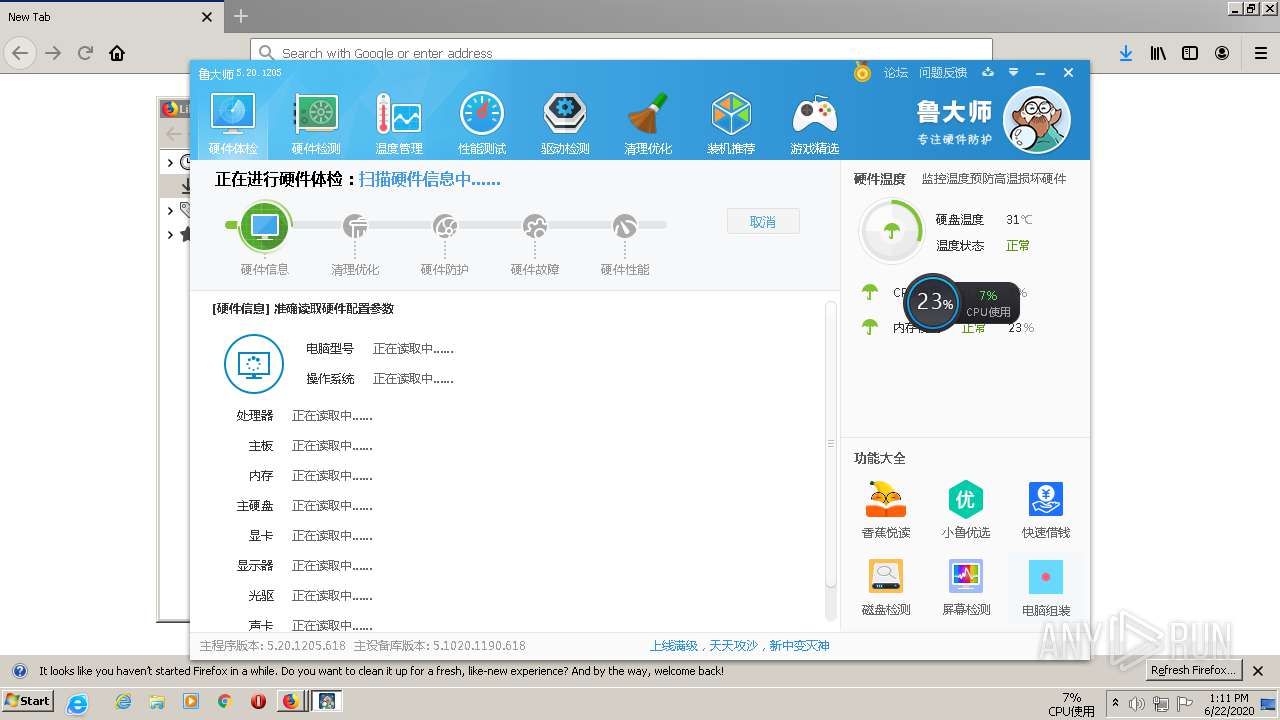Image resolution: width=1280 pixels, height=720 pixels.
Task: Cancel the hardware scan with 取消
Action: point(763,221)
